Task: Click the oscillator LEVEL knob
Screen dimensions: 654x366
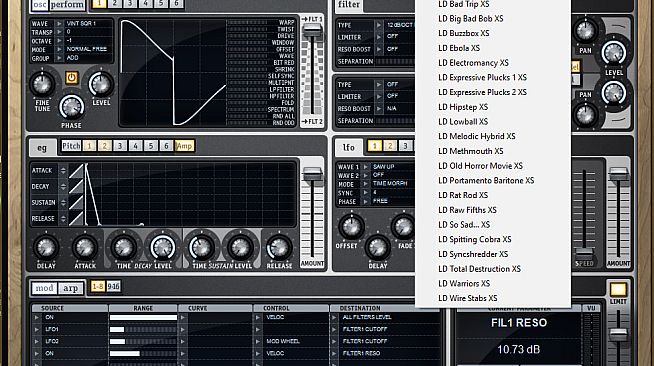Action: click(101, 84)
